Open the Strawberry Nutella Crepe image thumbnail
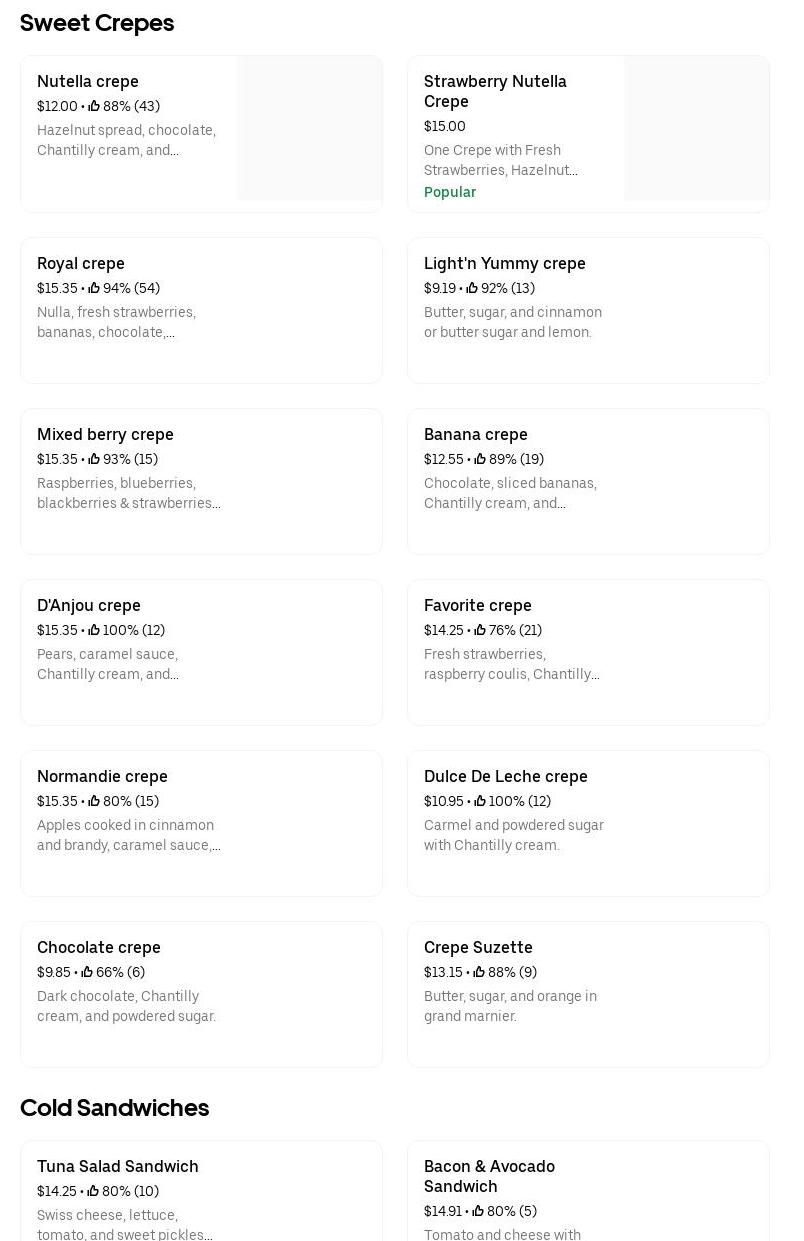Image resolution: width=804 pixels, height=1241 pixels. tap(696, 128)
